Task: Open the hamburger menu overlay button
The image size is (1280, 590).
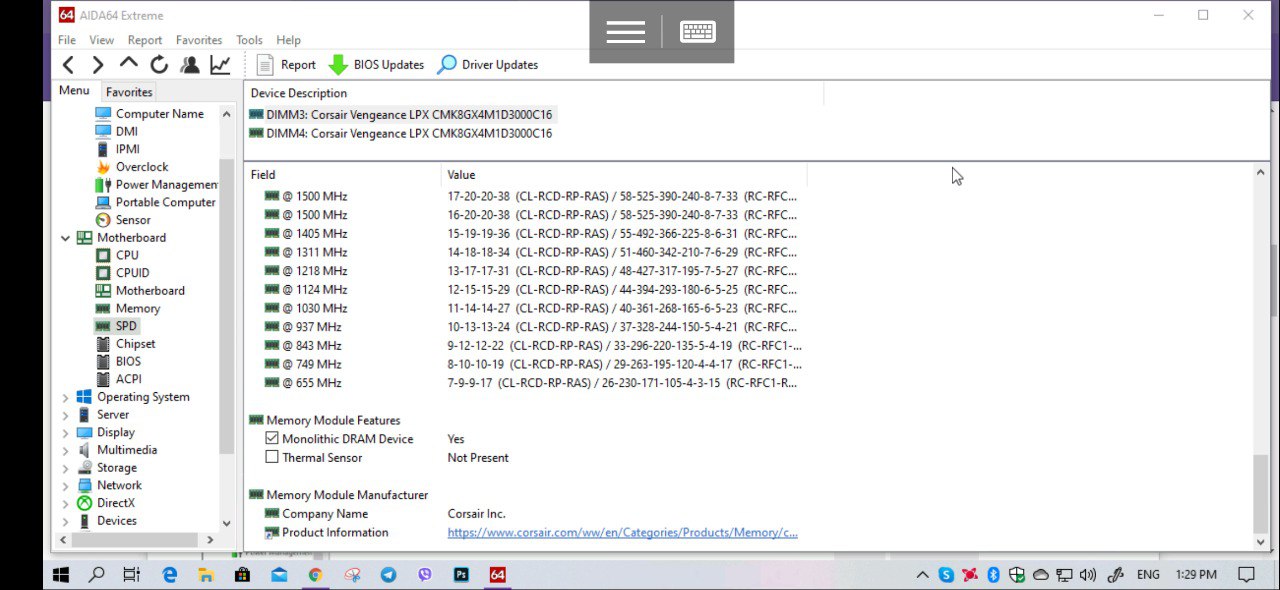Action: [x=625, y=32]
